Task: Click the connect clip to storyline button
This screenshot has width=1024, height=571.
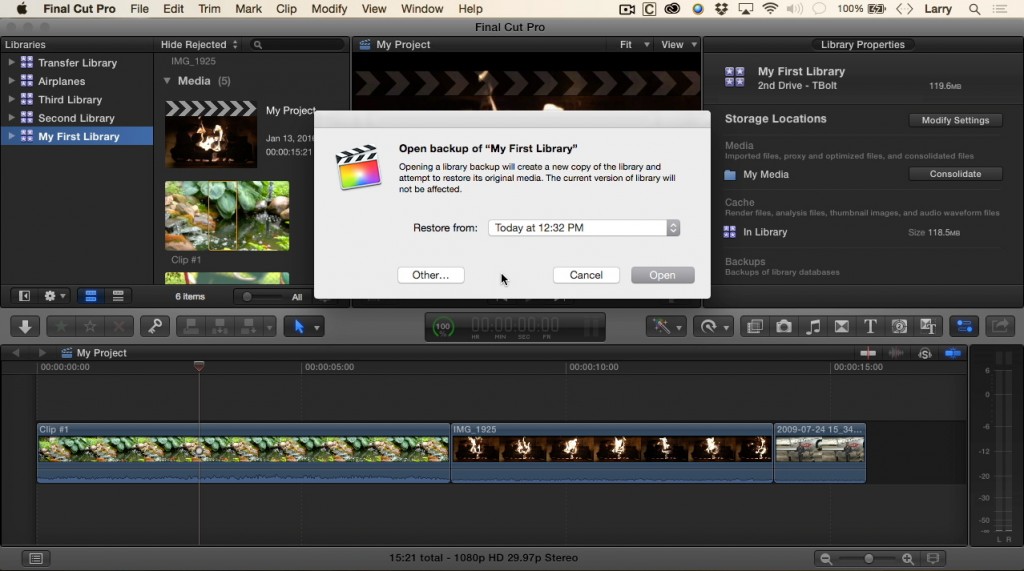Action: tap(191, 326)
